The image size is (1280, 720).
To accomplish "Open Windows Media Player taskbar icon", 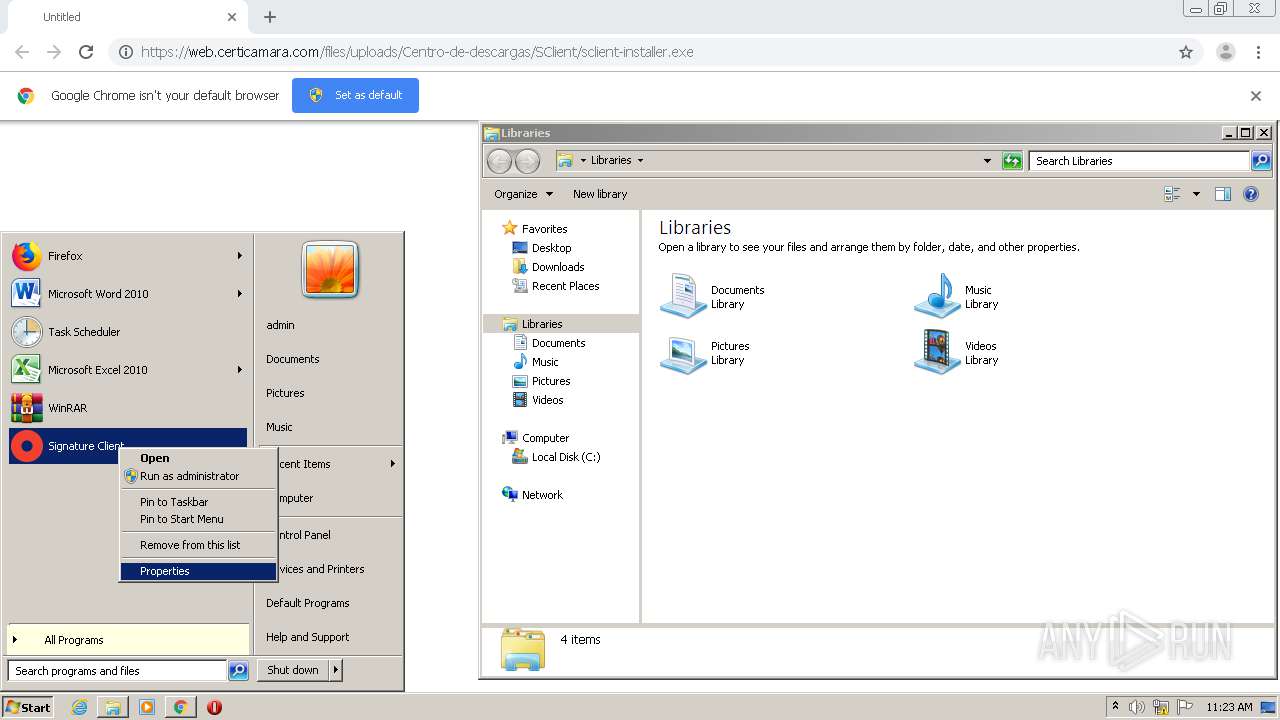I will (x=147, y=707).
